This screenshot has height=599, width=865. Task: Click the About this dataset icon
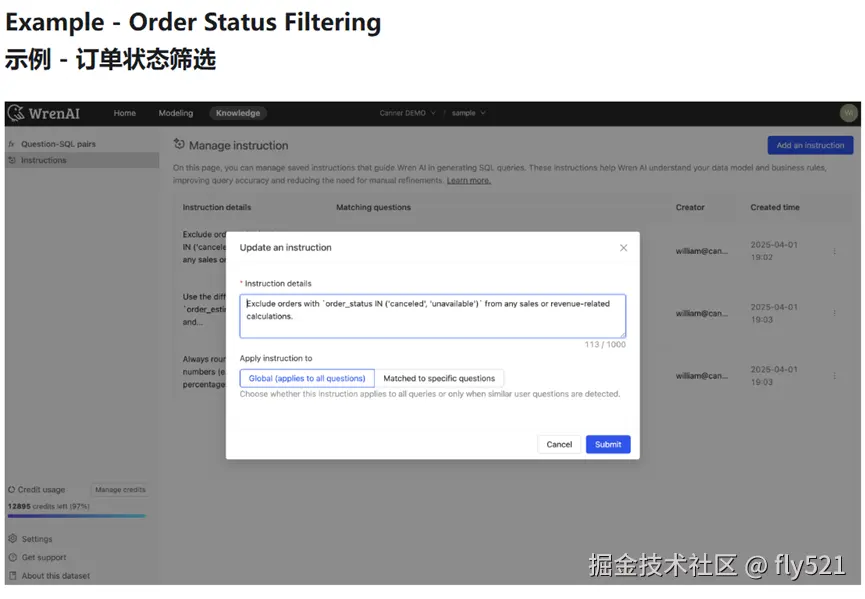point(13,575)
